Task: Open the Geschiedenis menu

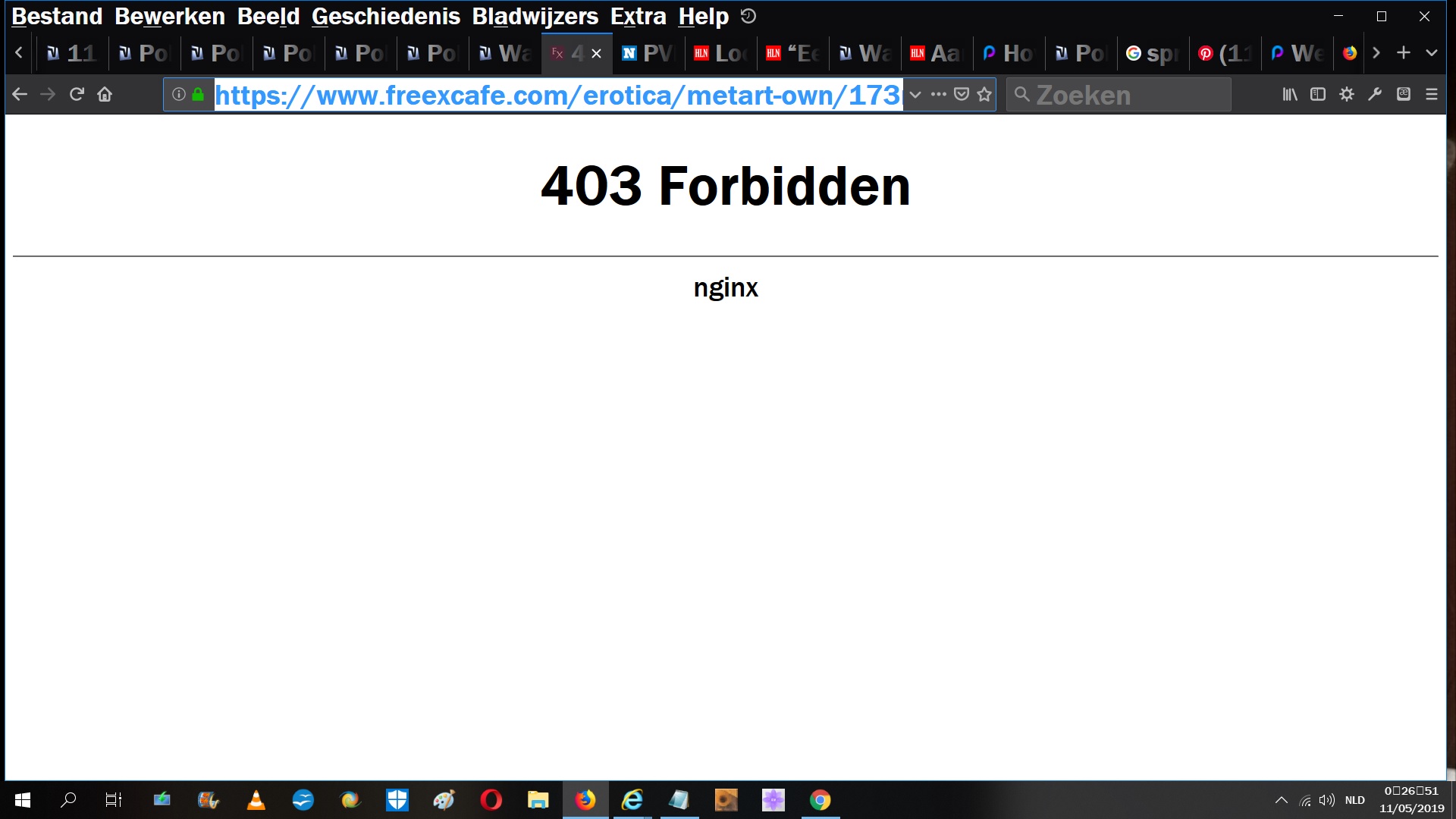Action: click(385, 16)
